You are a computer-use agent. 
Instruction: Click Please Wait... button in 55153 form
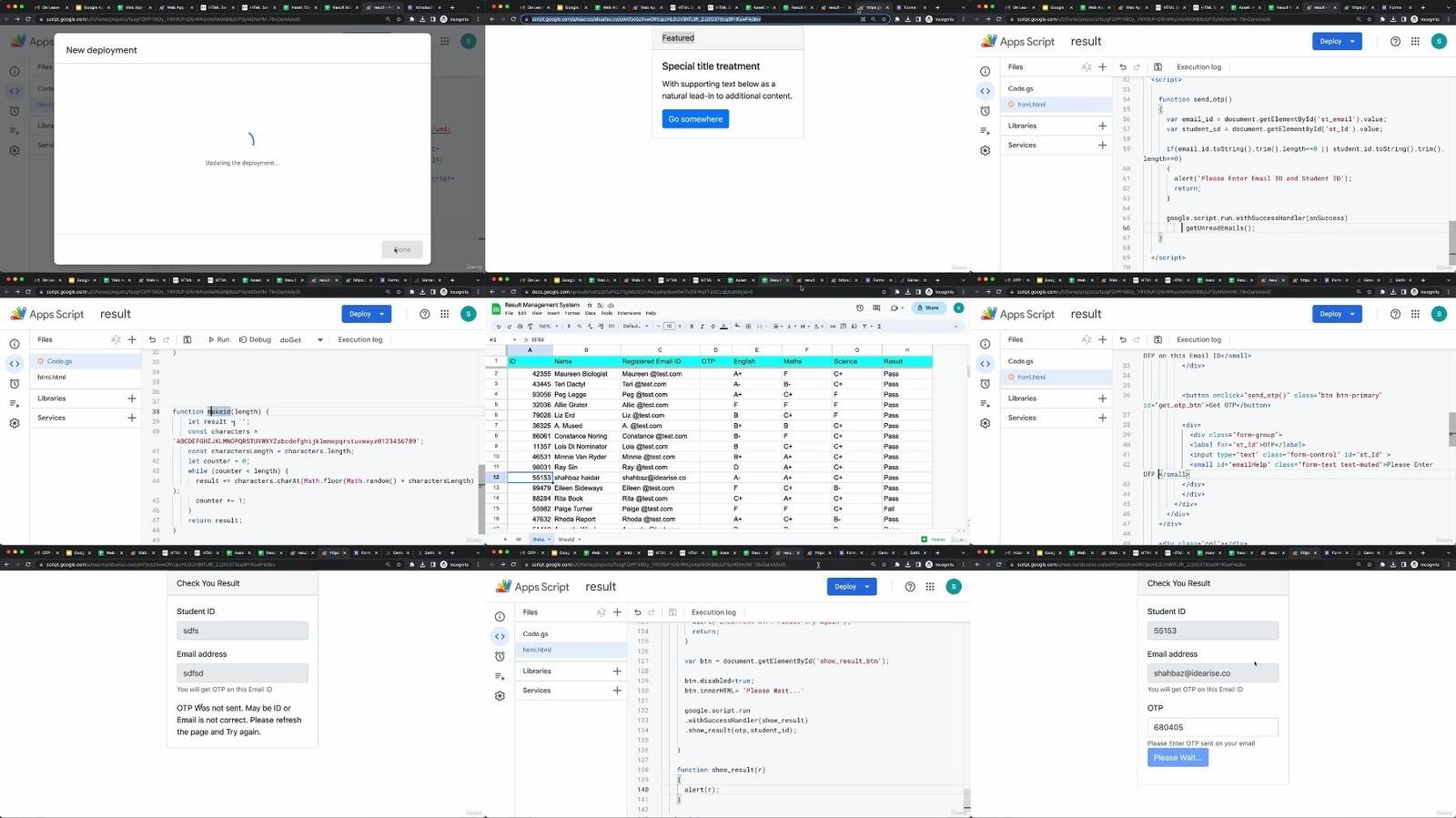(1178, 758)
